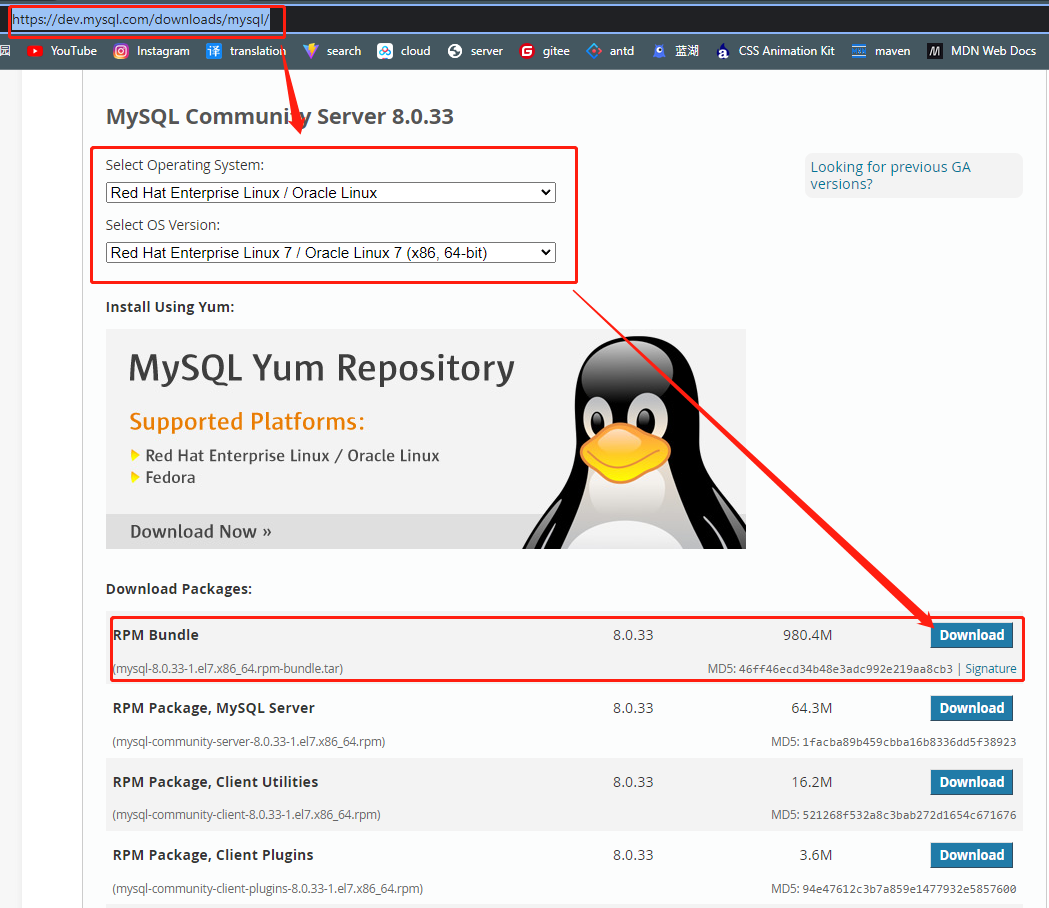This screenshot has height=908, width=1049.
Task: Click the 蓝湖 bookmark icon
Action: 659,51
